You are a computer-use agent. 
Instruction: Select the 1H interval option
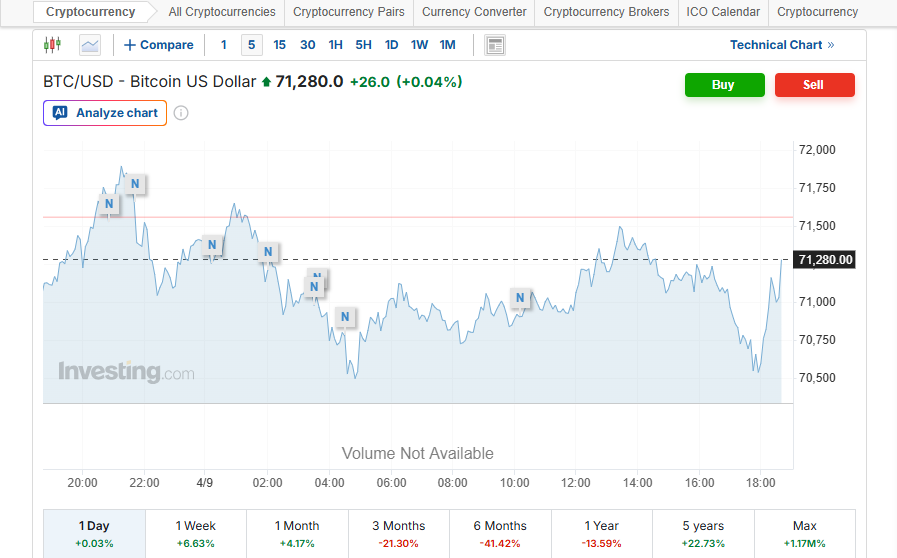tap(335, 45)
